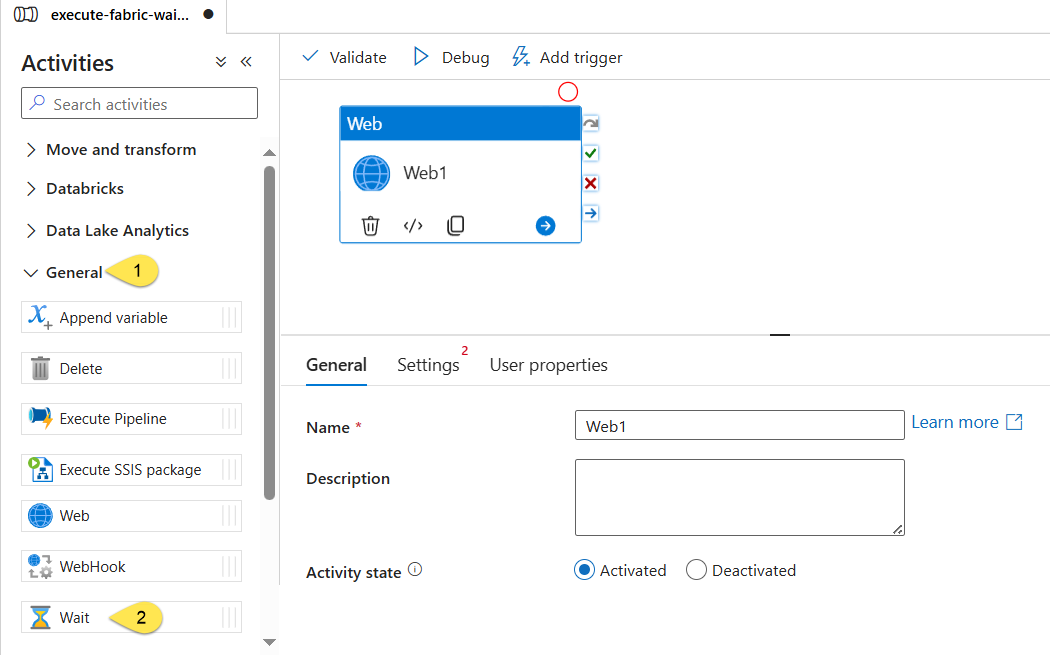Select Append variable activity icon
The image size is (1050, 655).
pyautogui.click(x=40, y=317)
